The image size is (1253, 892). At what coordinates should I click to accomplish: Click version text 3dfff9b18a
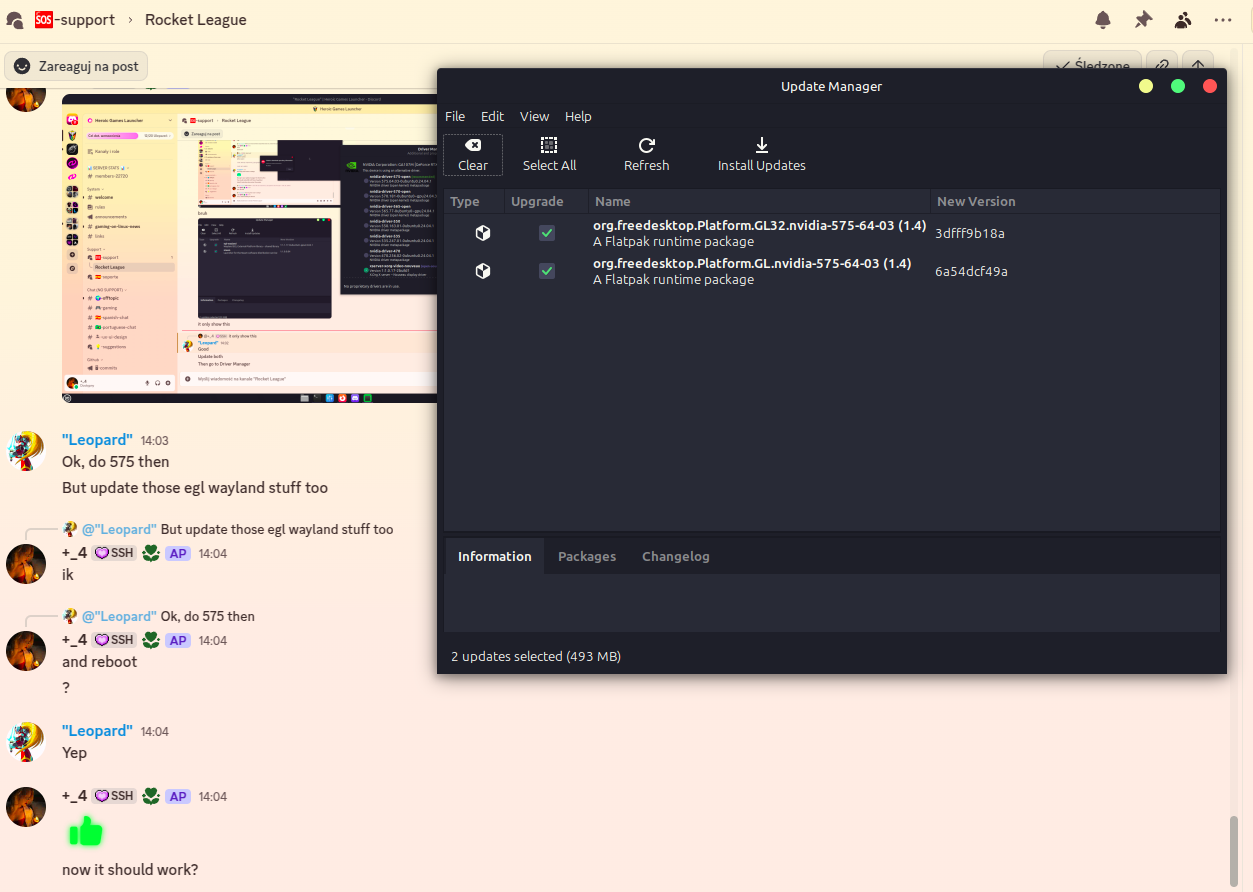click(x=970, y=233)
